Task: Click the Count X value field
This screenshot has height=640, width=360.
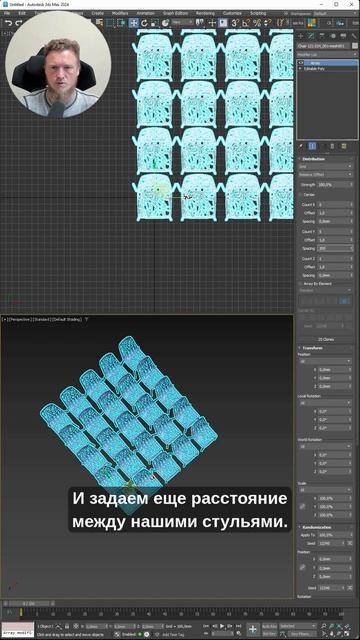Action: [x=336, y=204]
